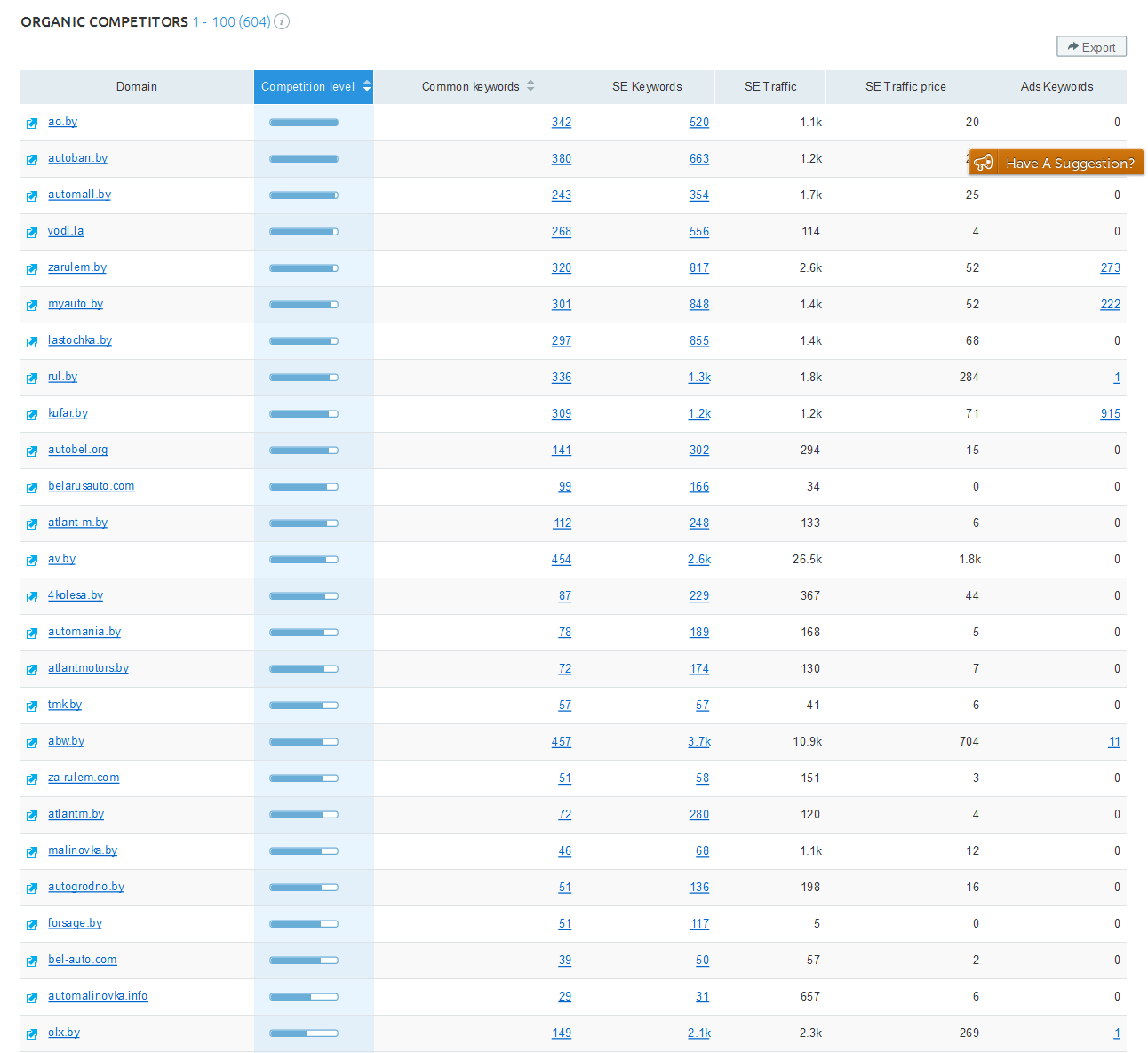Screen dimensions: 1148x1053
Task: Click the SE Keywords column header
Action: [647, 87]
